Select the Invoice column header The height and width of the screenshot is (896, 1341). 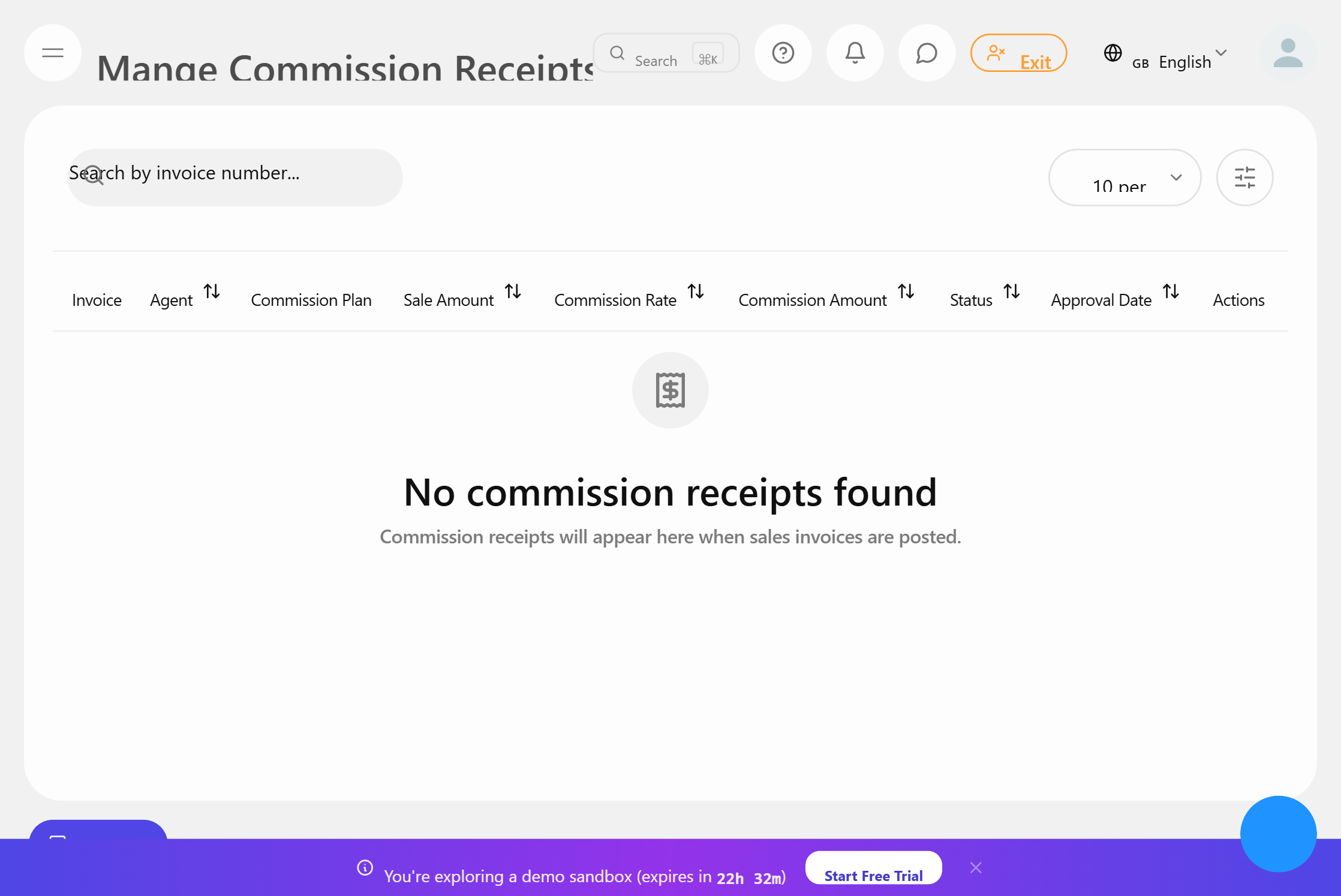coord(97,300)
